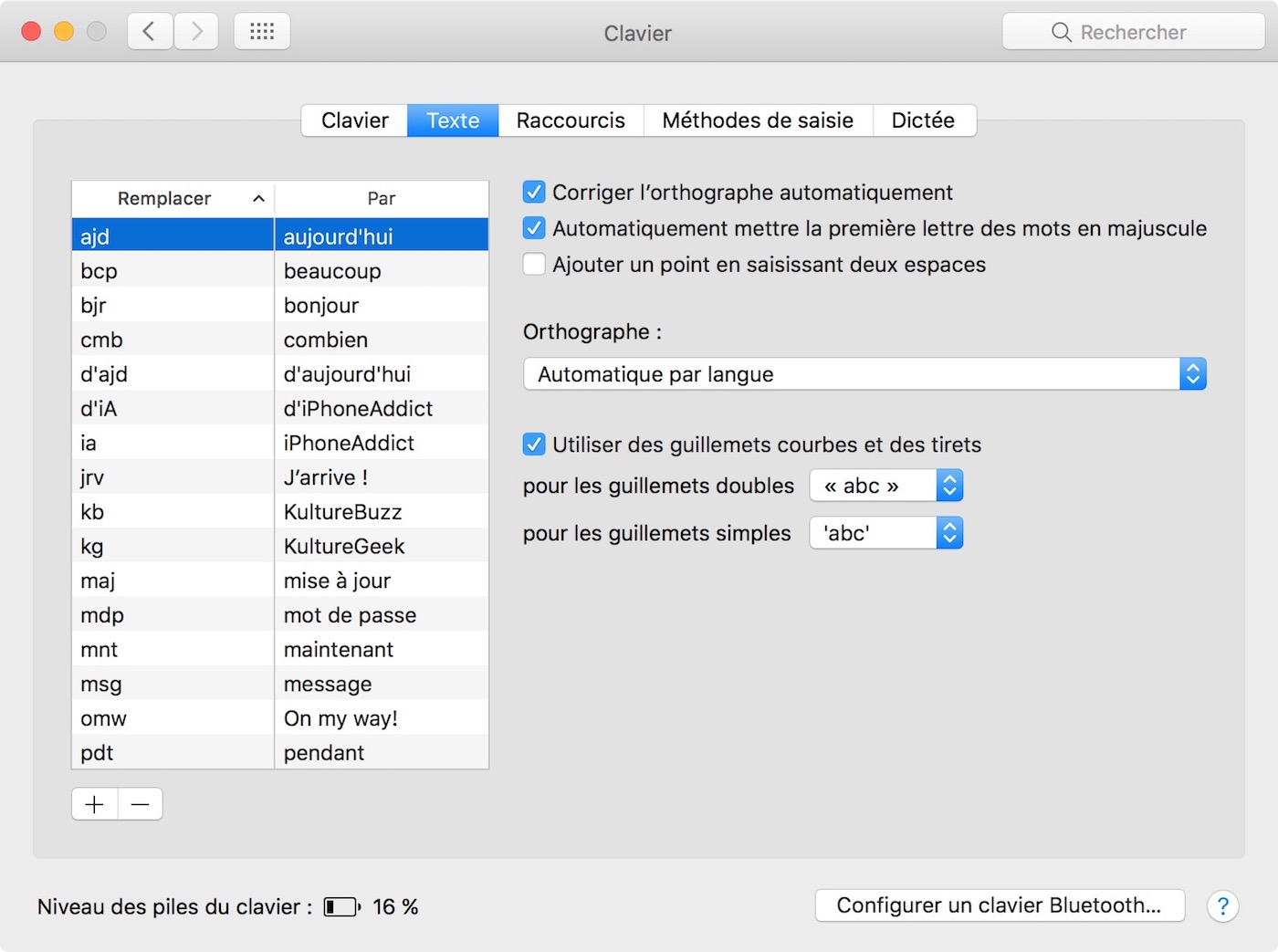Select the mdp replacement row
This screenshot has height=952, width=1278.
pyautogui.click(x=280, y=615)
